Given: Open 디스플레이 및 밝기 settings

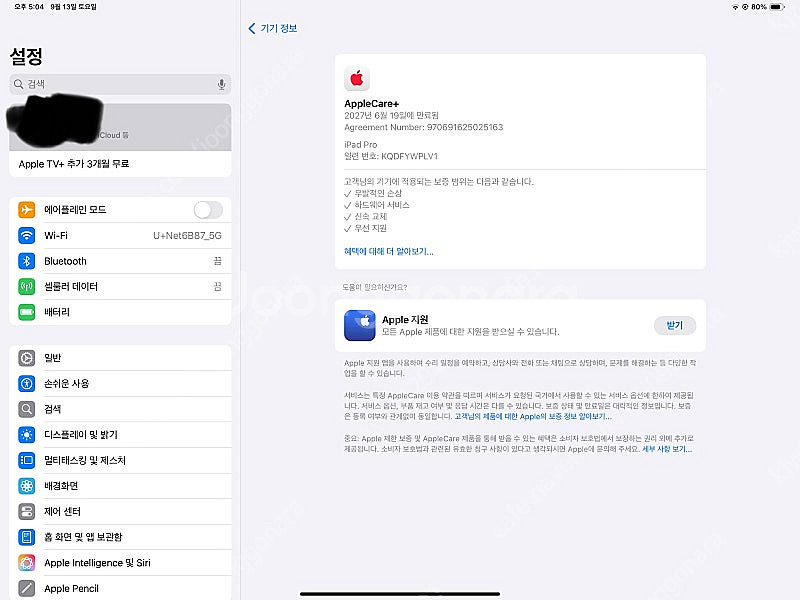Looking at the screenshot, I should (x=120, y=435).
